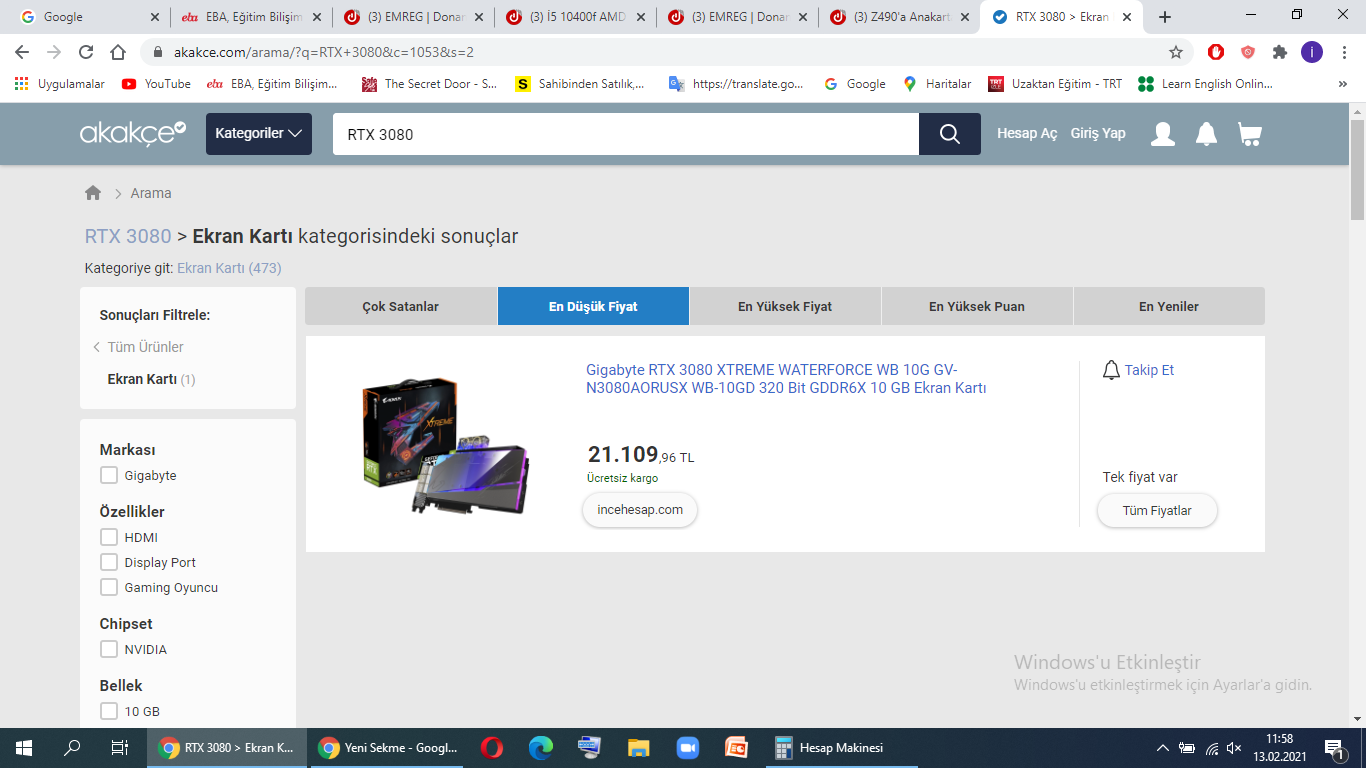Open the notifications bell in header
The image size is (1366, 768).
[x=1207, y=134]
